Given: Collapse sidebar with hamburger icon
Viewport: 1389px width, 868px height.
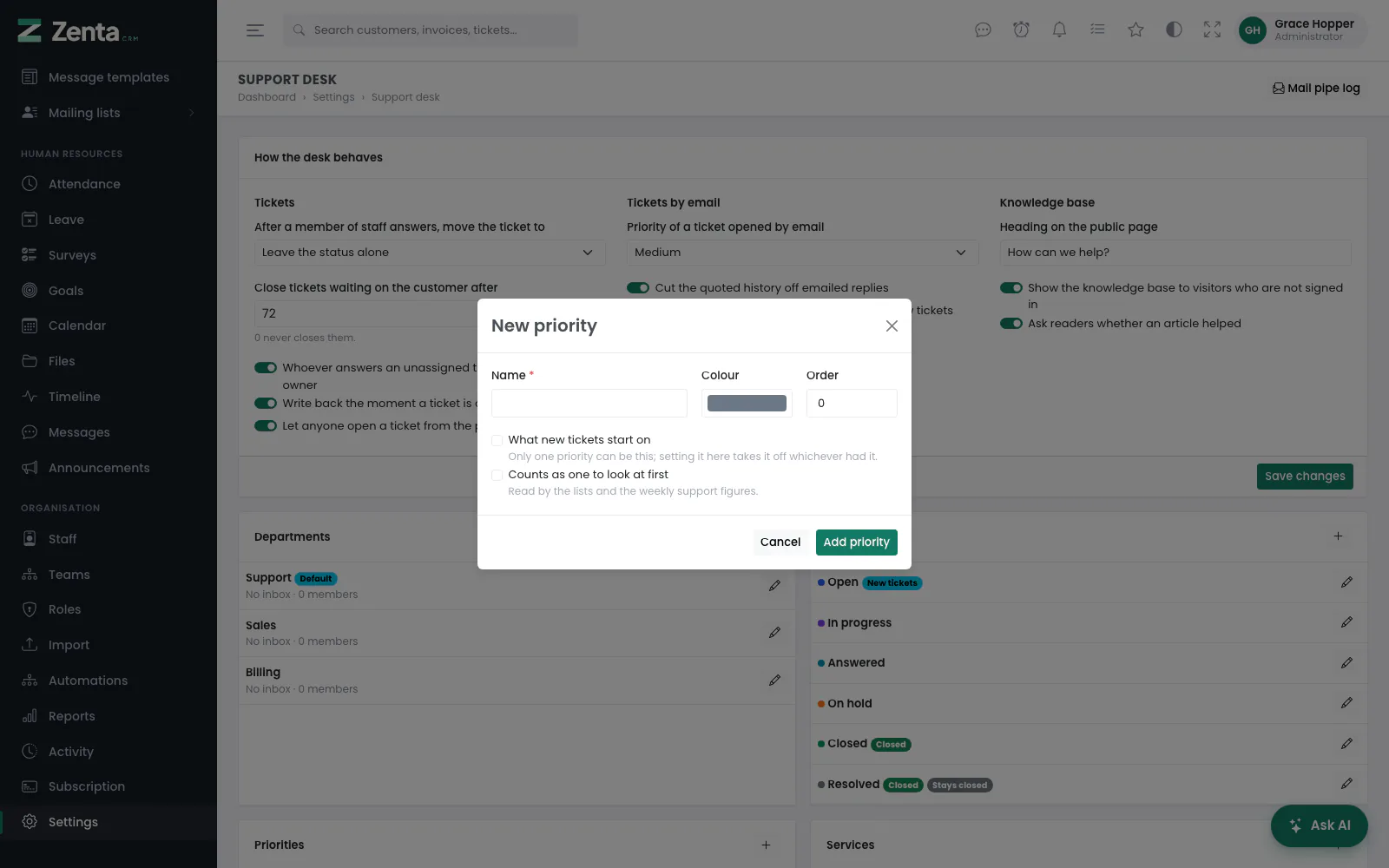Looking at the screenshot, I should pos(254,30).
